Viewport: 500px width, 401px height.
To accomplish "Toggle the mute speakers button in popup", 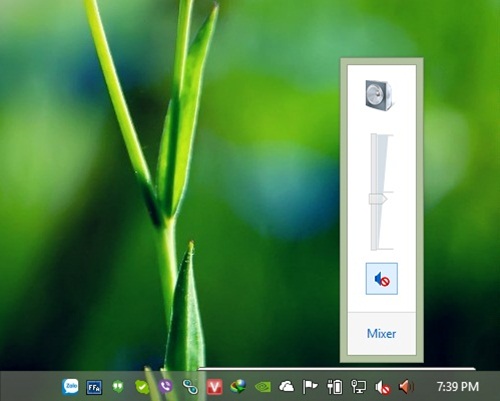I will pos(382,279).
